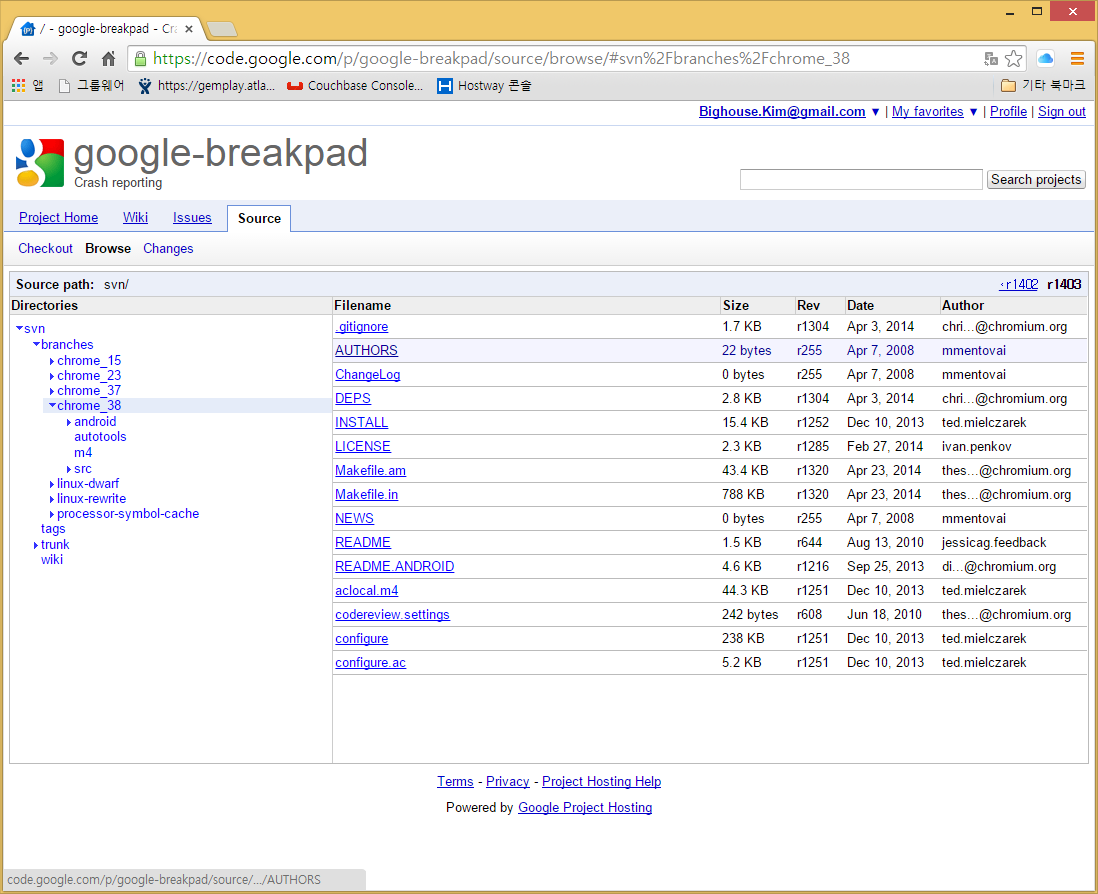Image resolution: width=1098 pixels, height=894 pixels.
Task: Open the 그룹웨어 bookmark
Action: point(91,85)
